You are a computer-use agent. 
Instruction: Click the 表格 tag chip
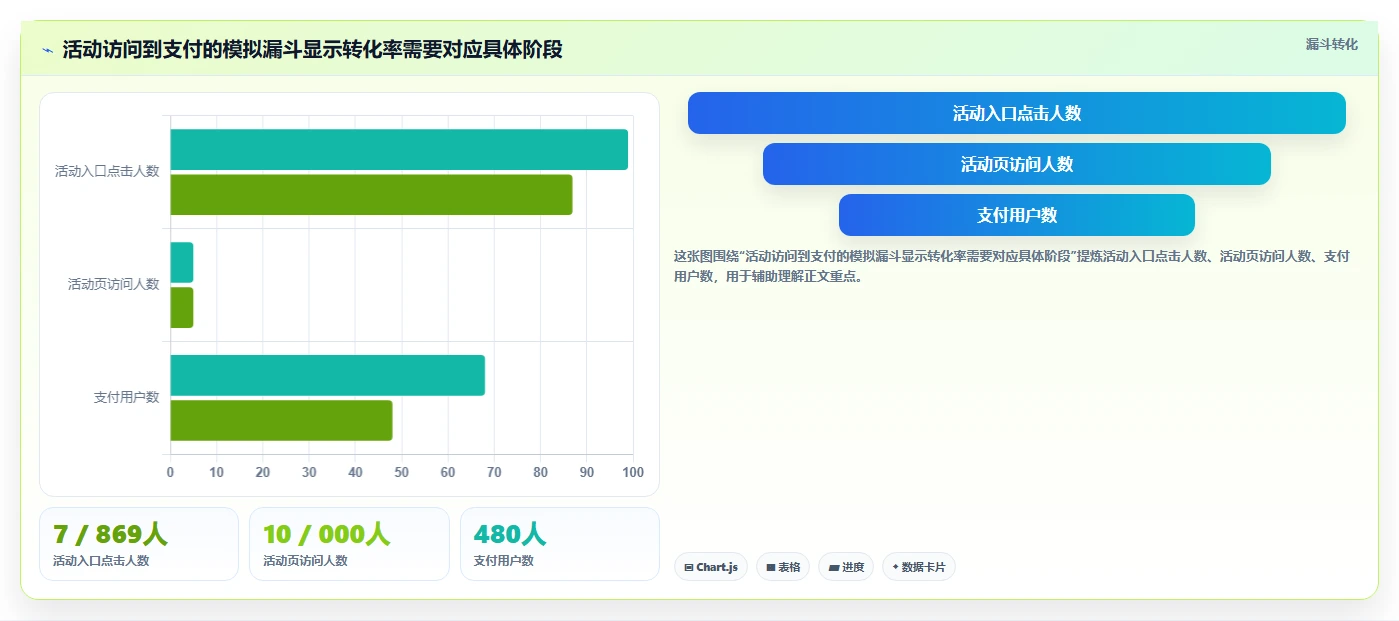click(783, 567)
